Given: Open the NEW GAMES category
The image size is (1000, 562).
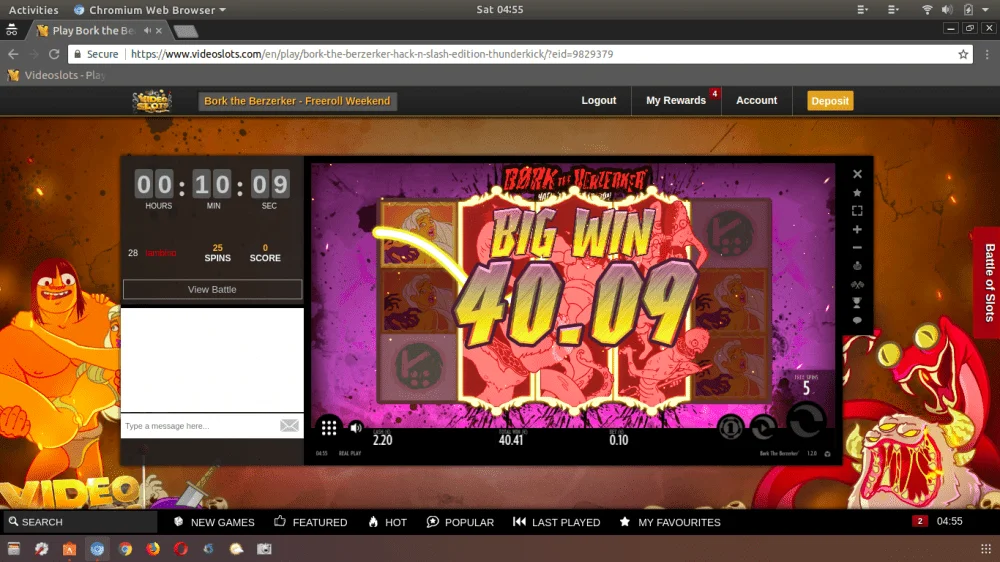Looking at the screenshot, I should [x=214, y=522].
